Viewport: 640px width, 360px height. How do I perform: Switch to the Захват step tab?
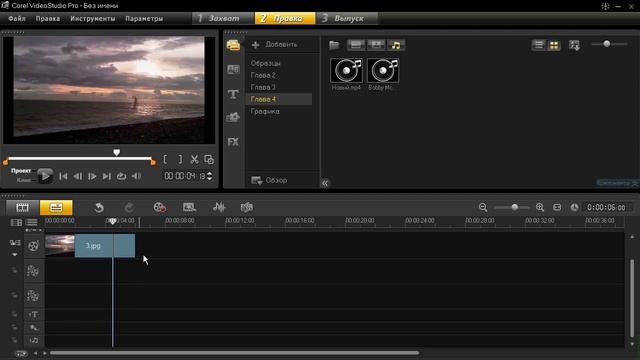point(223,18)
